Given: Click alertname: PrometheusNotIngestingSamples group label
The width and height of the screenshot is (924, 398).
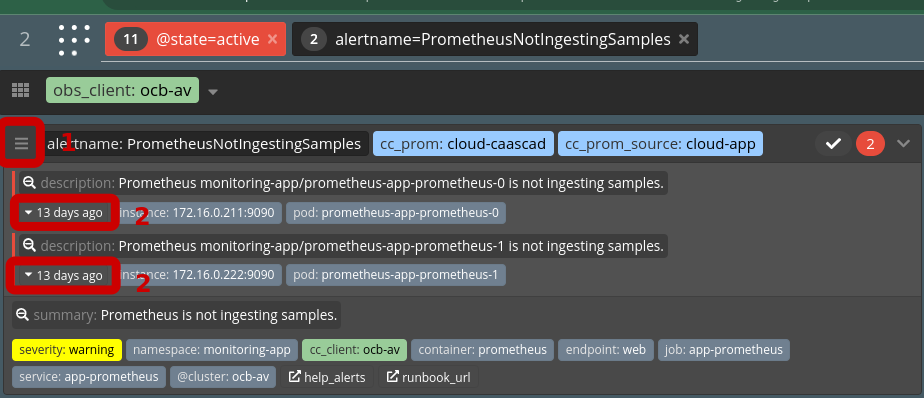Looking at the screenshot, I should tap(204, 144).
